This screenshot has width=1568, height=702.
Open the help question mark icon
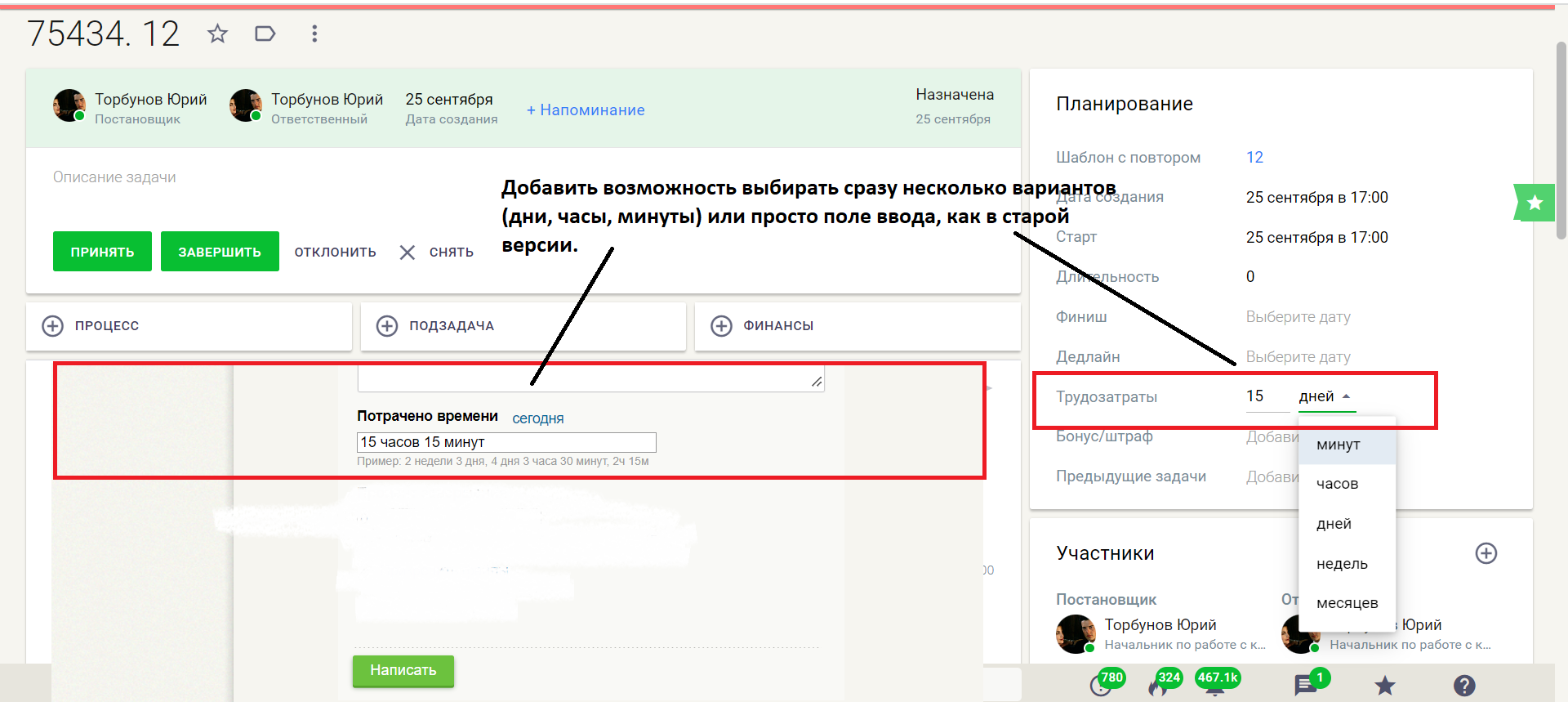click(x=1464, y=686)
